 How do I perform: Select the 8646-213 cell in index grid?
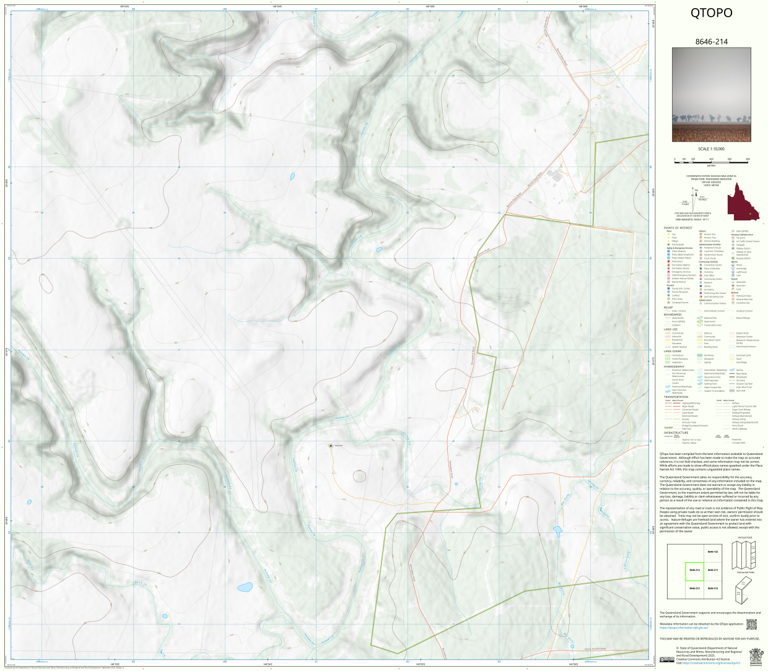point(695,589)
